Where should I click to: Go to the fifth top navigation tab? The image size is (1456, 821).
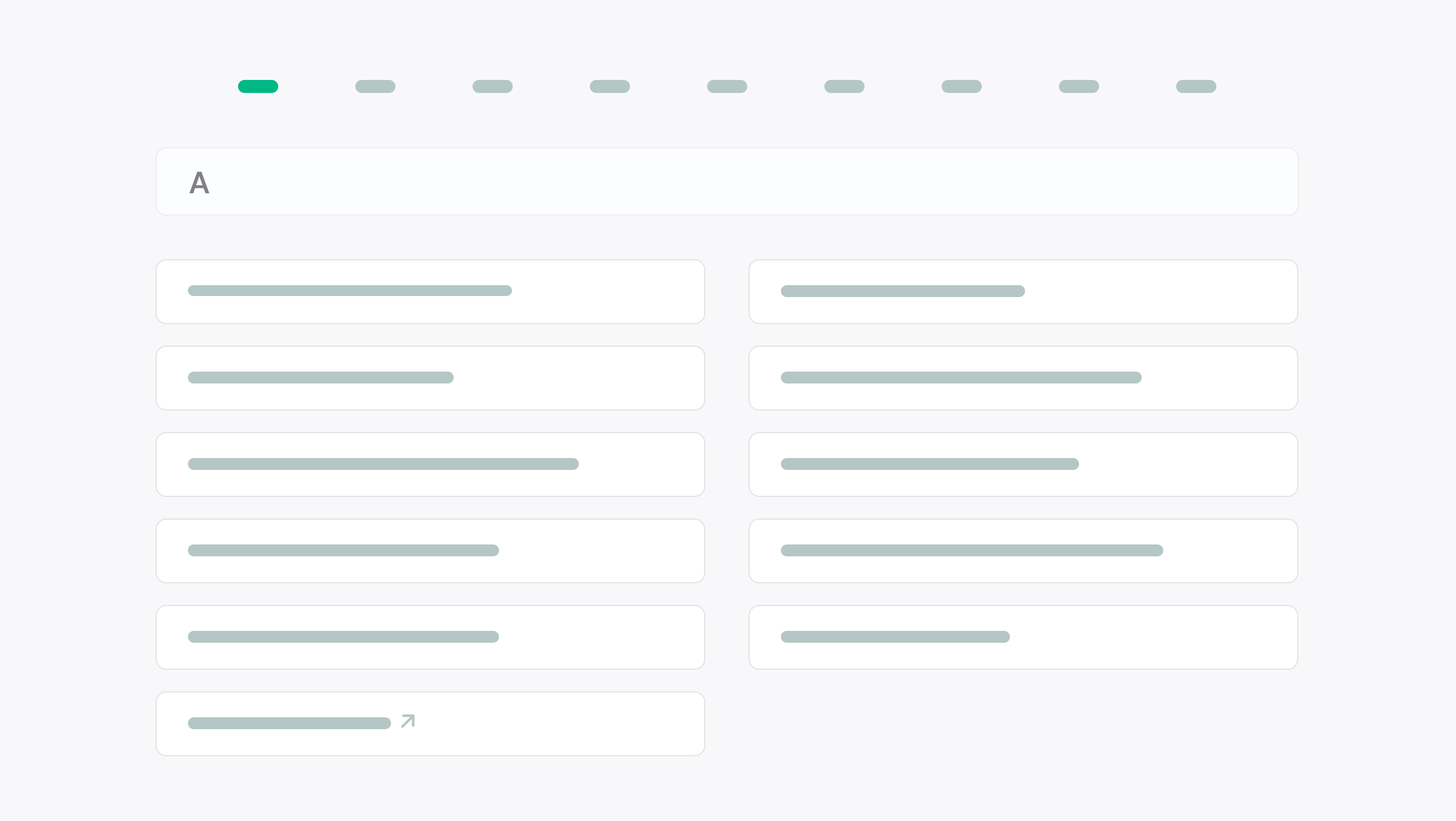[727, 86]
